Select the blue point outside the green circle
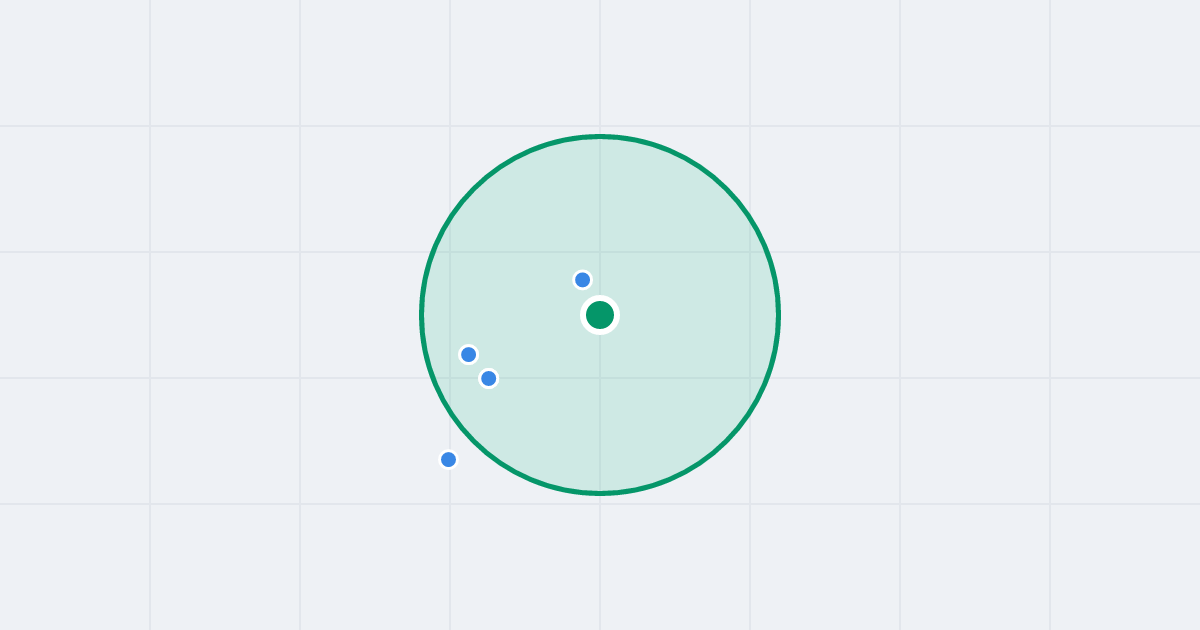Screen dimensions: 1200x630 point(449,460)
